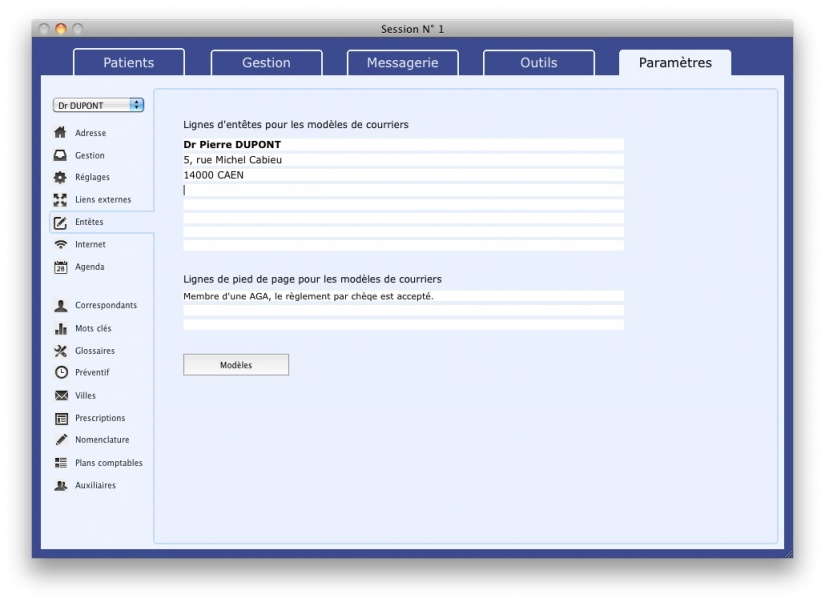Click the envelope icon beside Villes
825x602 pixels.
click(62, 395)
